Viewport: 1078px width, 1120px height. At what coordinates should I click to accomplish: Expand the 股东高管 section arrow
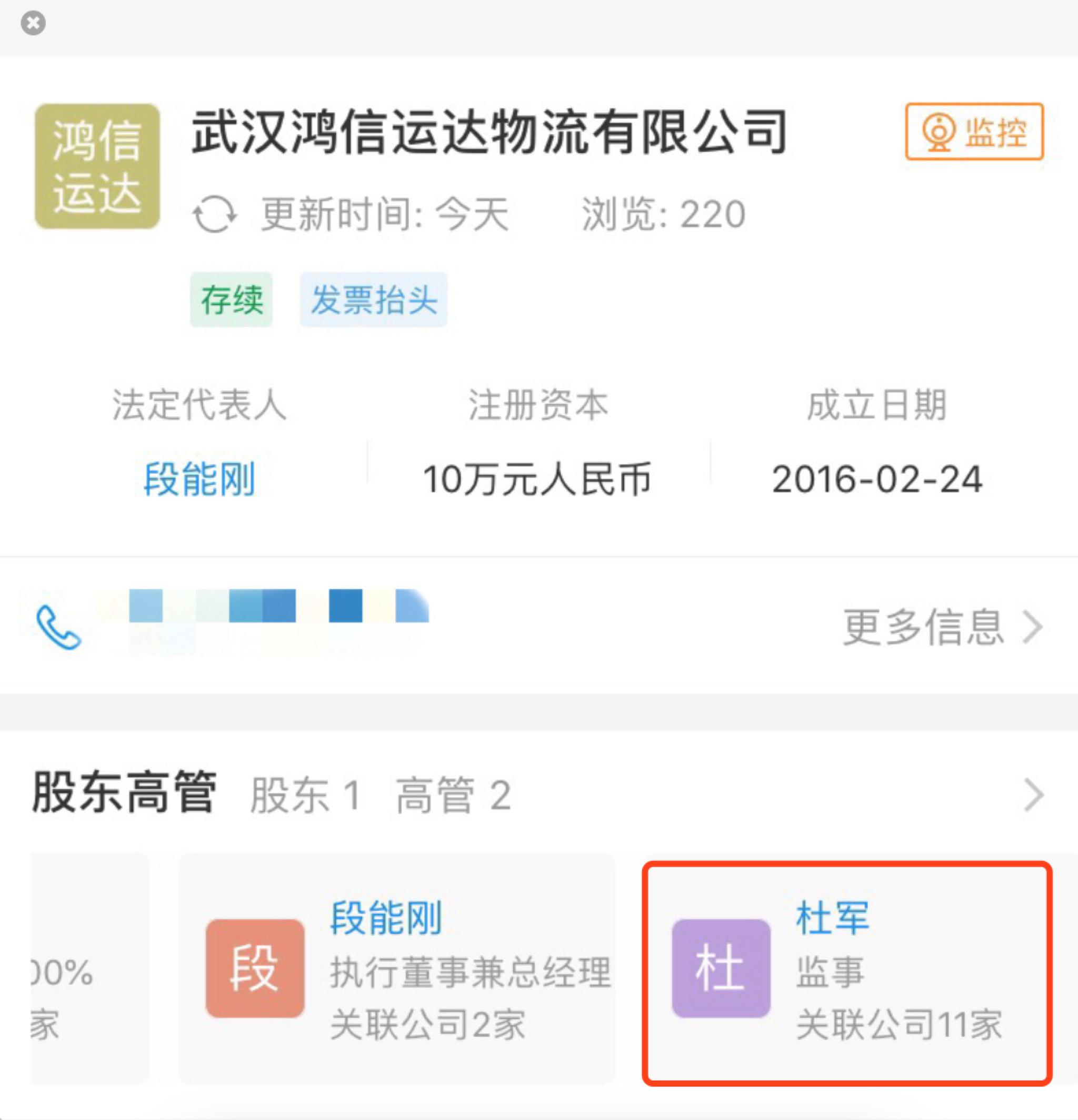(1034, 795)
